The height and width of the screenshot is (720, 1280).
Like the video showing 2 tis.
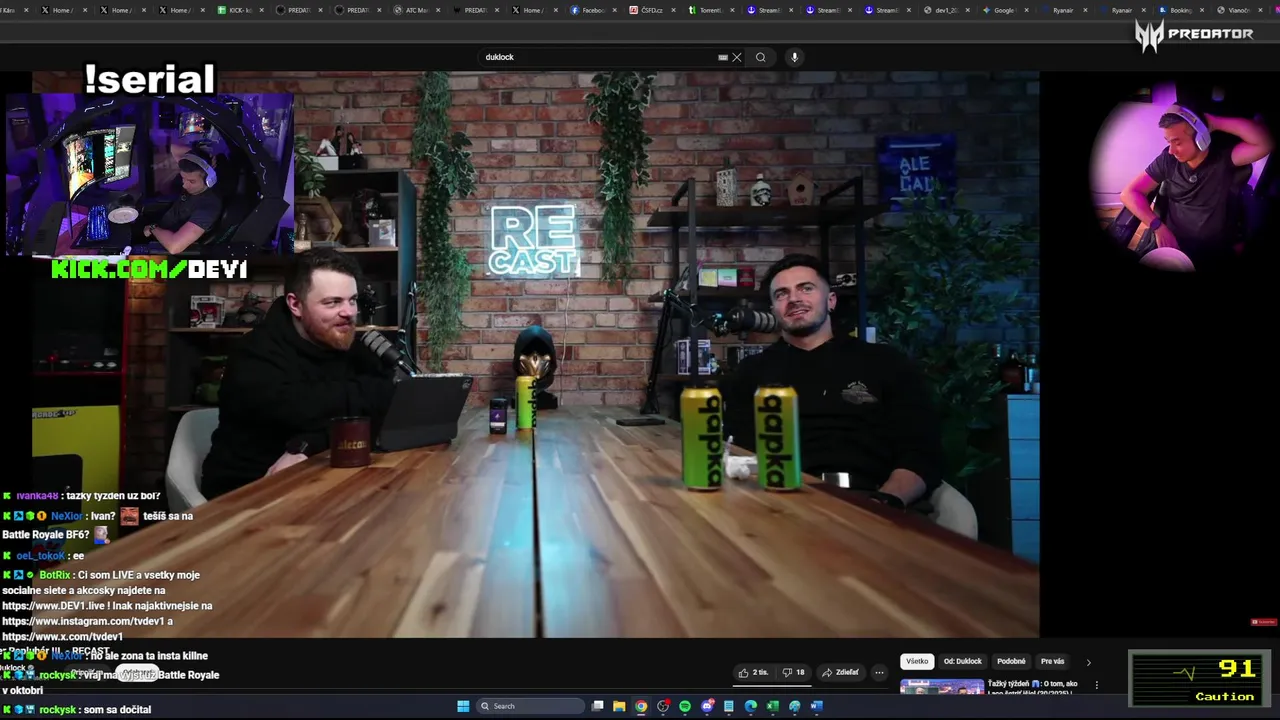pyautogui.click(x=753, y=673)
